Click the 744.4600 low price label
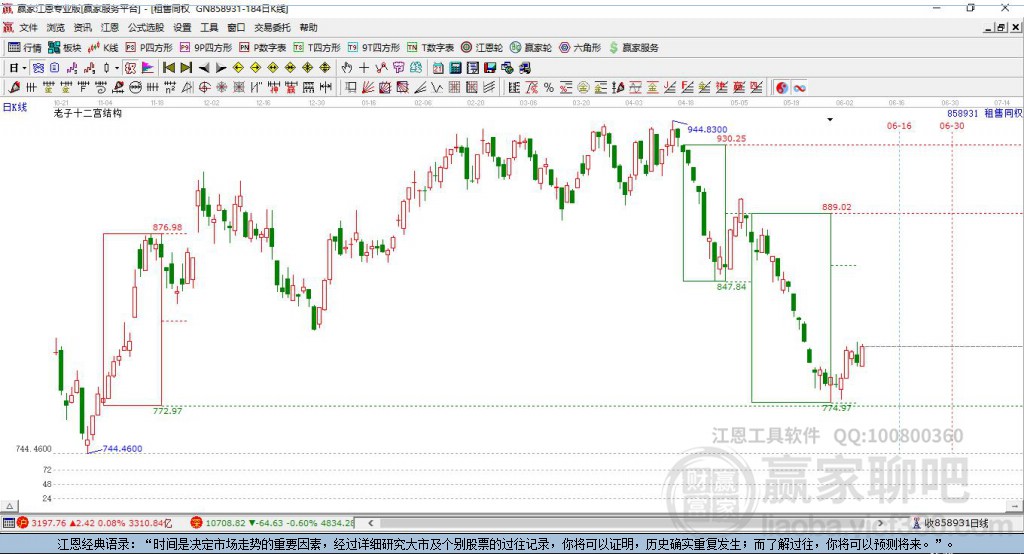The width and height of the screenshot is (1024, 554). click(122, 449)
